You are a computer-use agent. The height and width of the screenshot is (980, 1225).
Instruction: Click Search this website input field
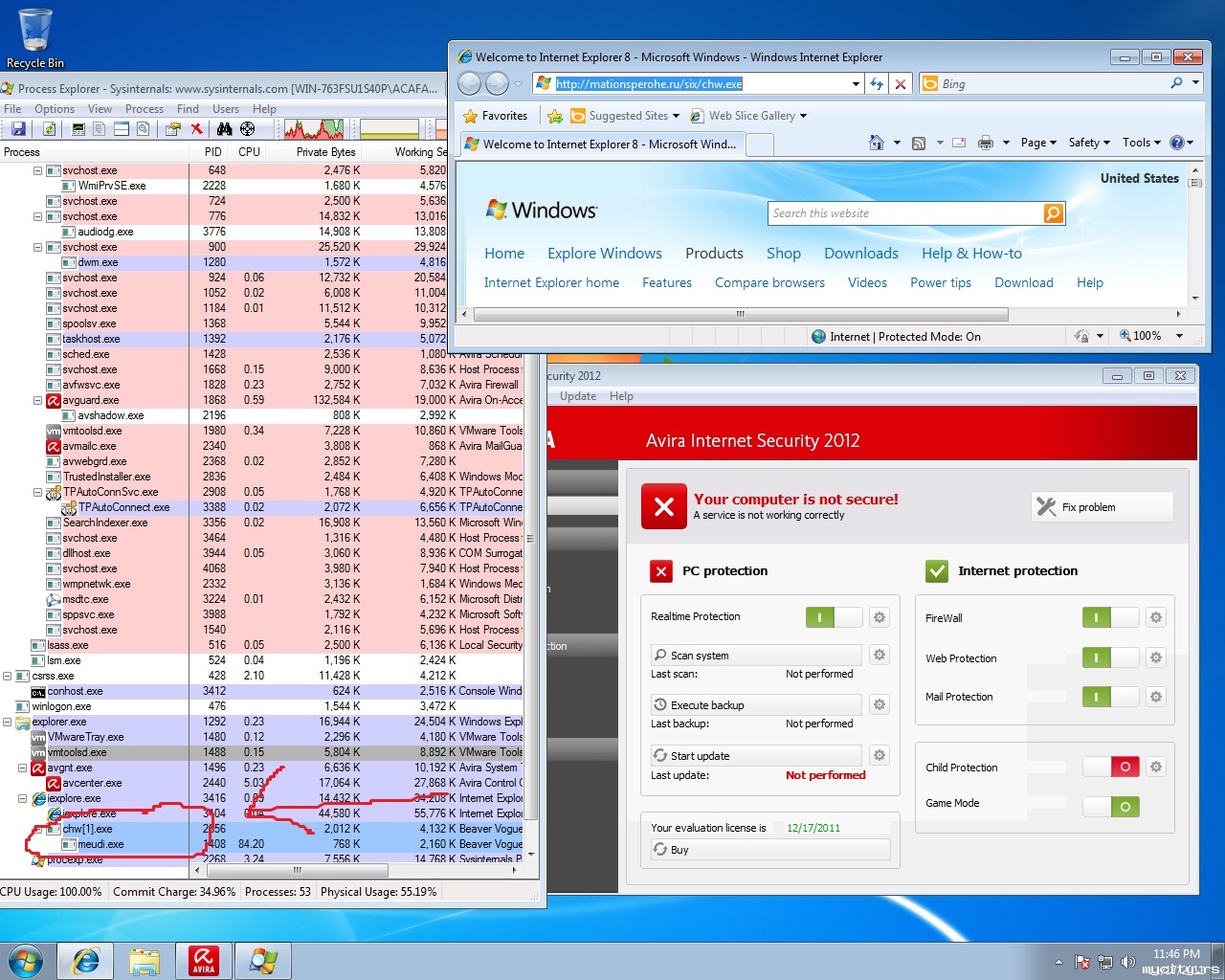(x=905, y=213)
